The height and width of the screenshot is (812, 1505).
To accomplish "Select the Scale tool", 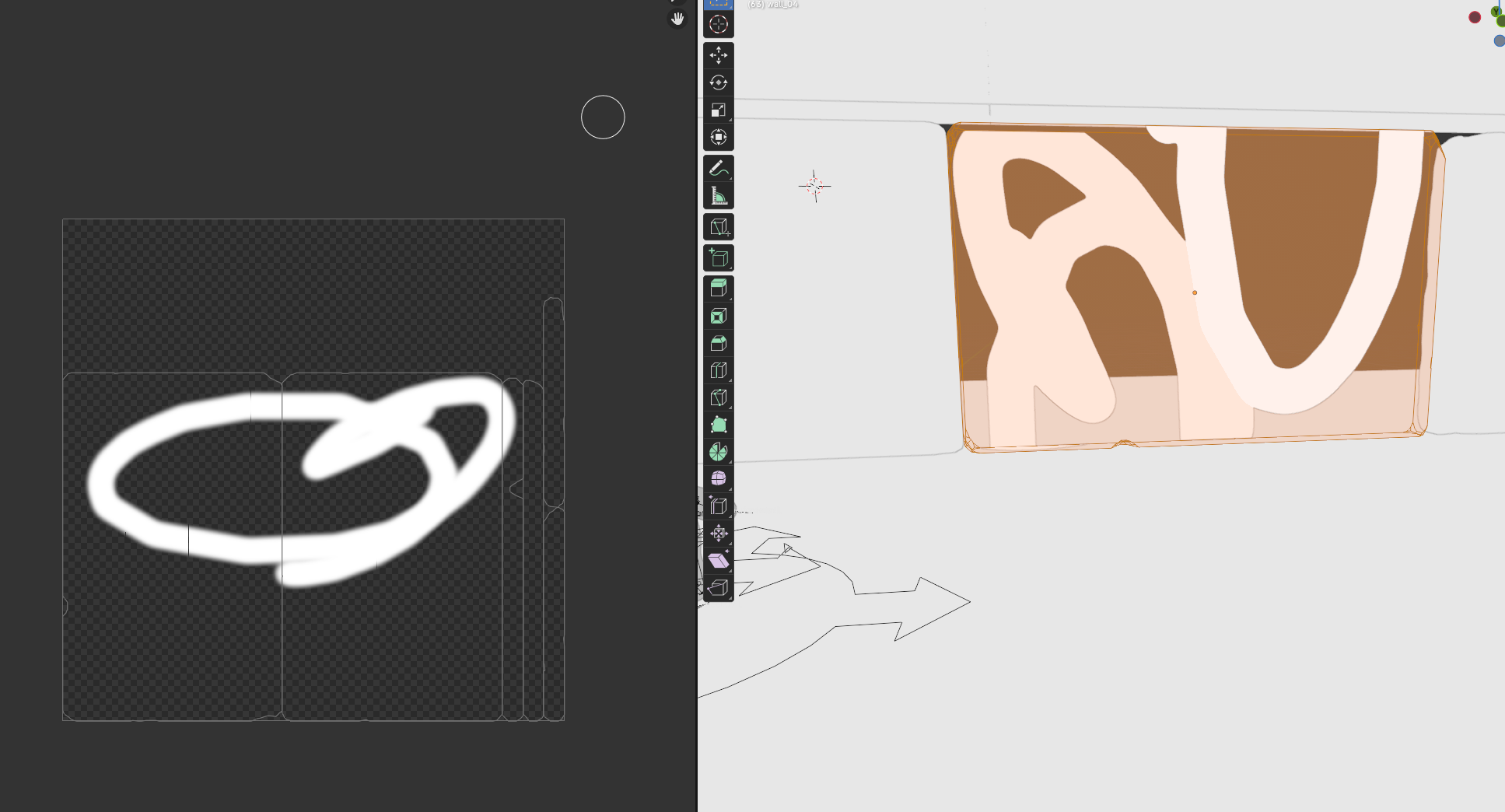I will [x=718, y=110].
